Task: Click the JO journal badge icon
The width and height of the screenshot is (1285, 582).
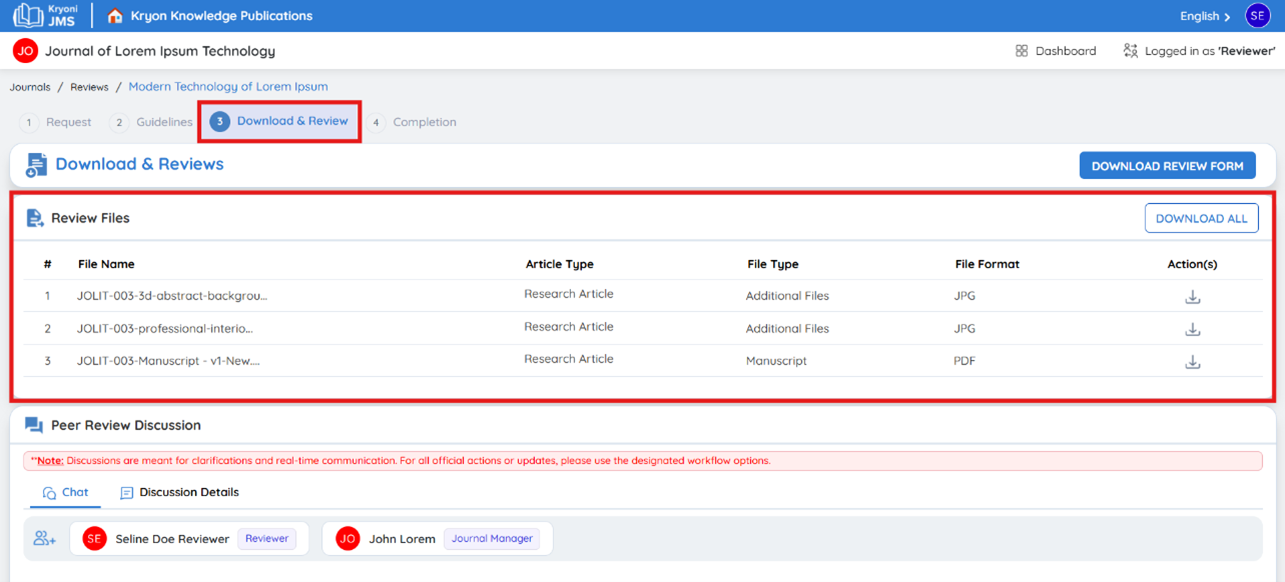Action: 25,51
